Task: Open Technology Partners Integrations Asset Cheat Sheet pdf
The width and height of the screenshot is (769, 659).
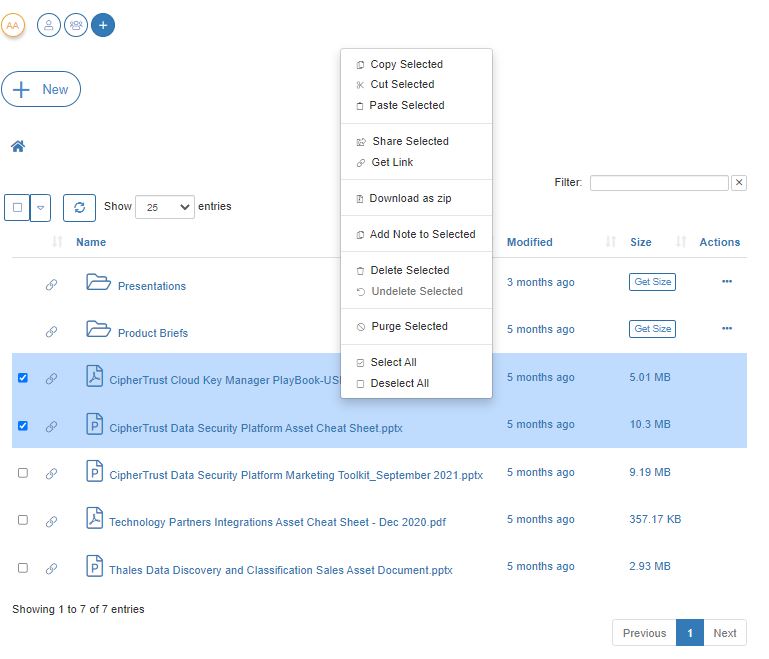Action: tap(278, 522)
